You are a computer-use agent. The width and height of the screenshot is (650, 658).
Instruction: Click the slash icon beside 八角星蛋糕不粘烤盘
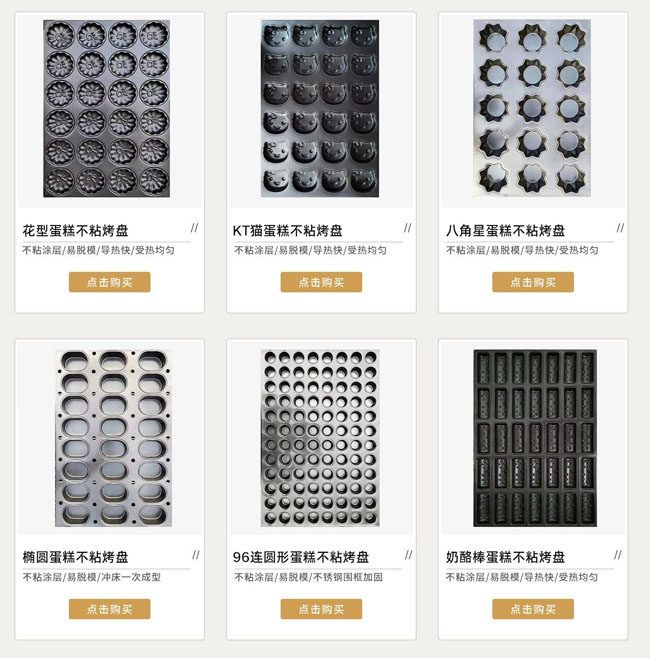click(x=620, y=228)
